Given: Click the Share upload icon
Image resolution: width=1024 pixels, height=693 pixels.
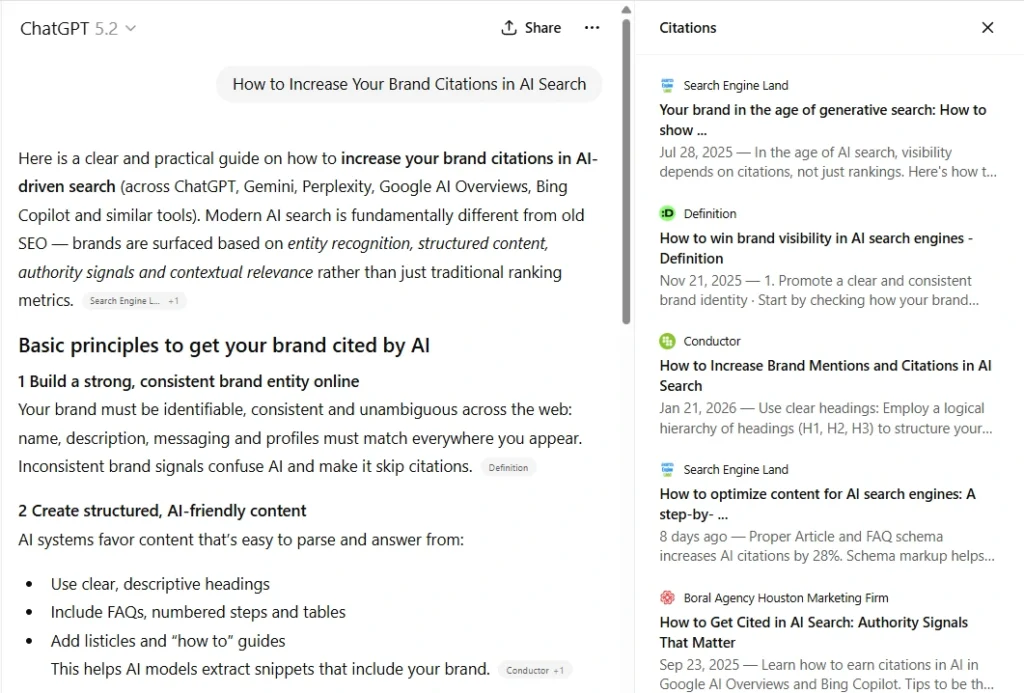Looking at the screenshot, I should click(509, 28).
